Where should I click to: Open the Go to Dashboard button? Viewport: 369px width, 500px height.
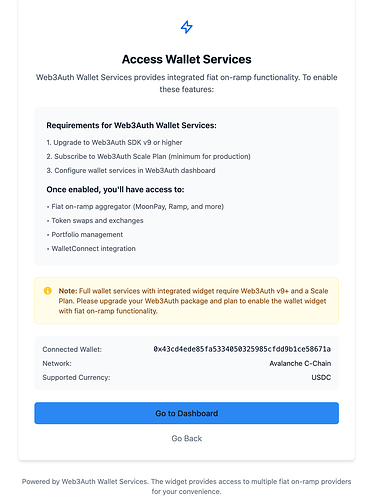tap(186, 413)
